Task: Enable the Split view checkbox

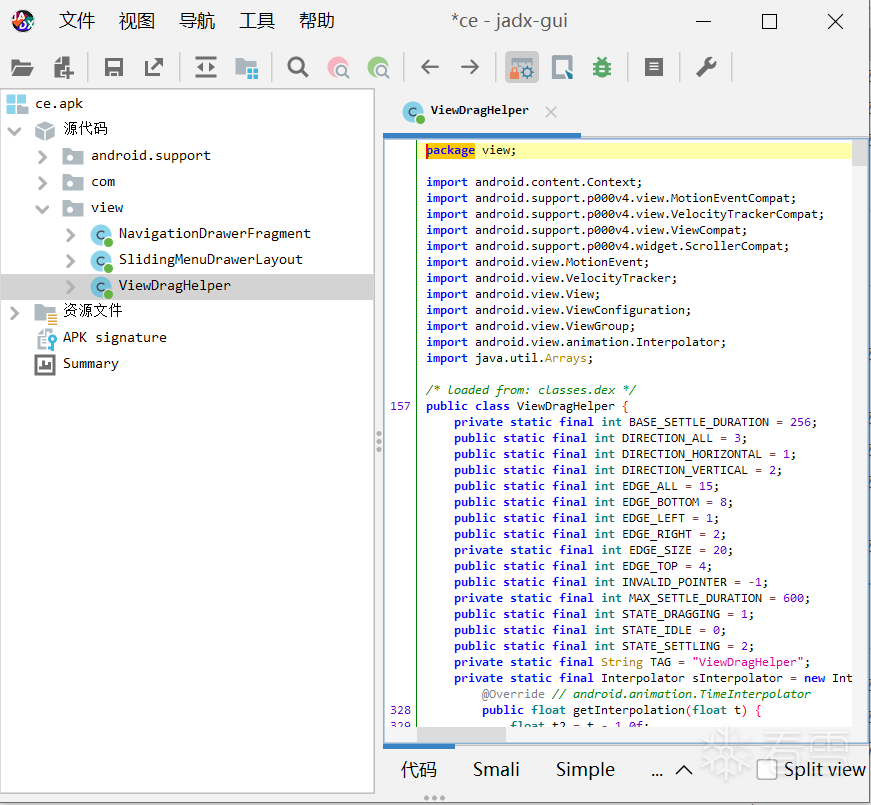Action: [767, 769]
